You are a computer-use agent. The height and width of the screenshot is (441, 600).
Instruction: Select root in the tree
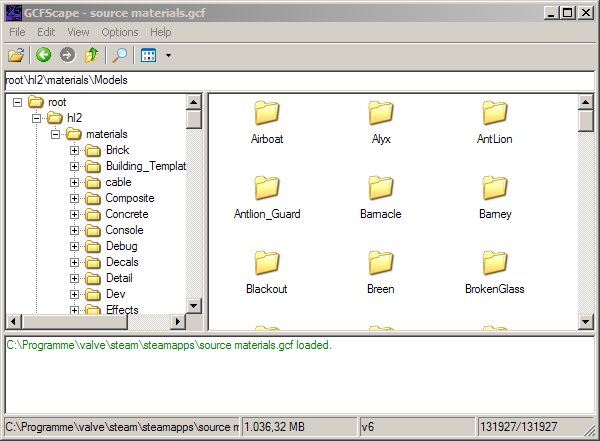tap(57, 102)
